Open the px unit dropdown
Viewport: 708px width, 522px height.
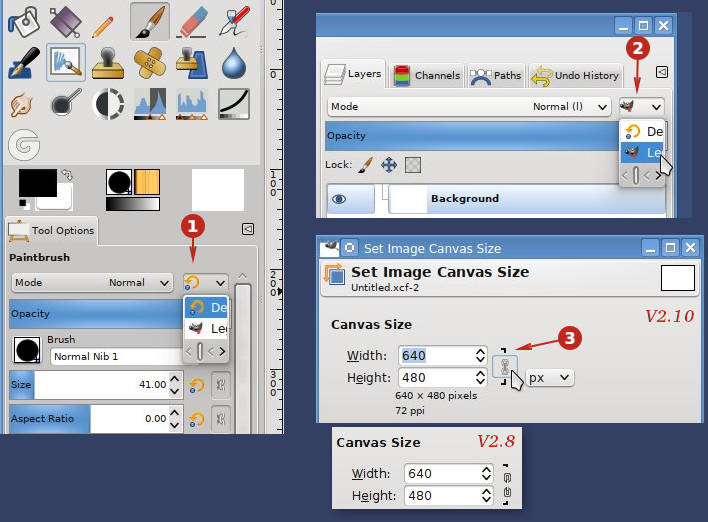pos(550,378)
